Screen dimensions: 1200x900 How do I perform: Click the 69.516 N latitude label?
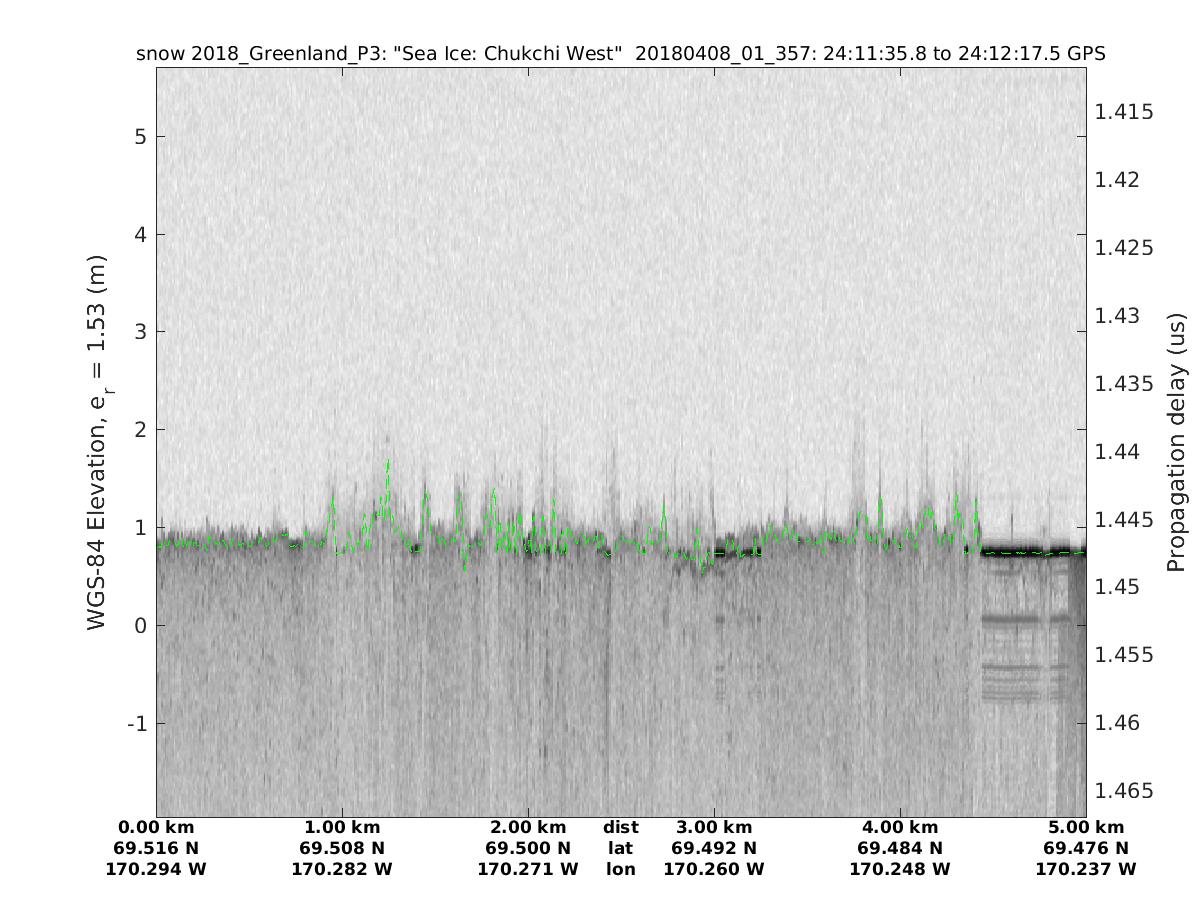tap(156, 848)
